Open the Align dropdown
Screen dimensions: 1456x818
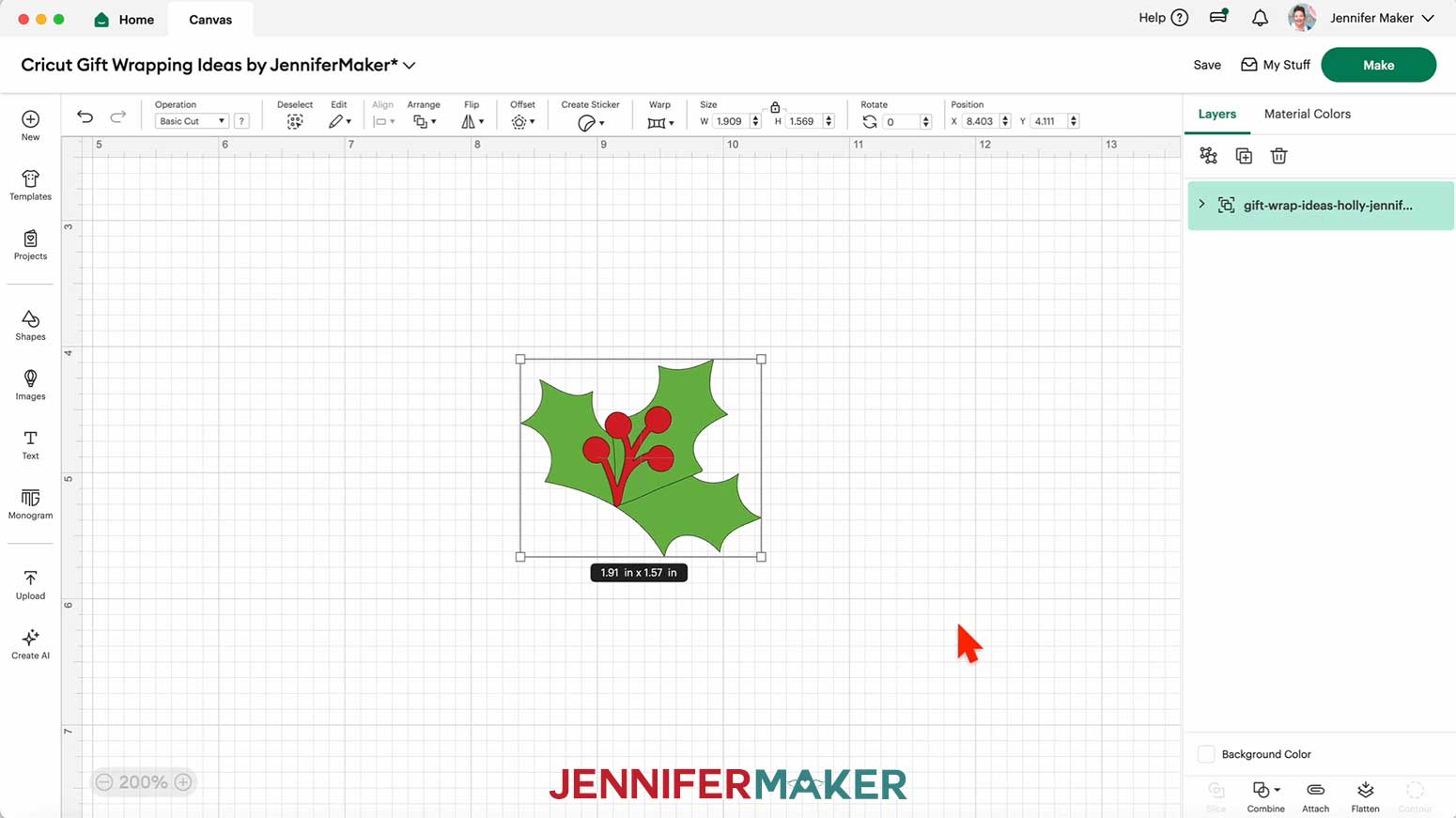(x=383, y=122)
